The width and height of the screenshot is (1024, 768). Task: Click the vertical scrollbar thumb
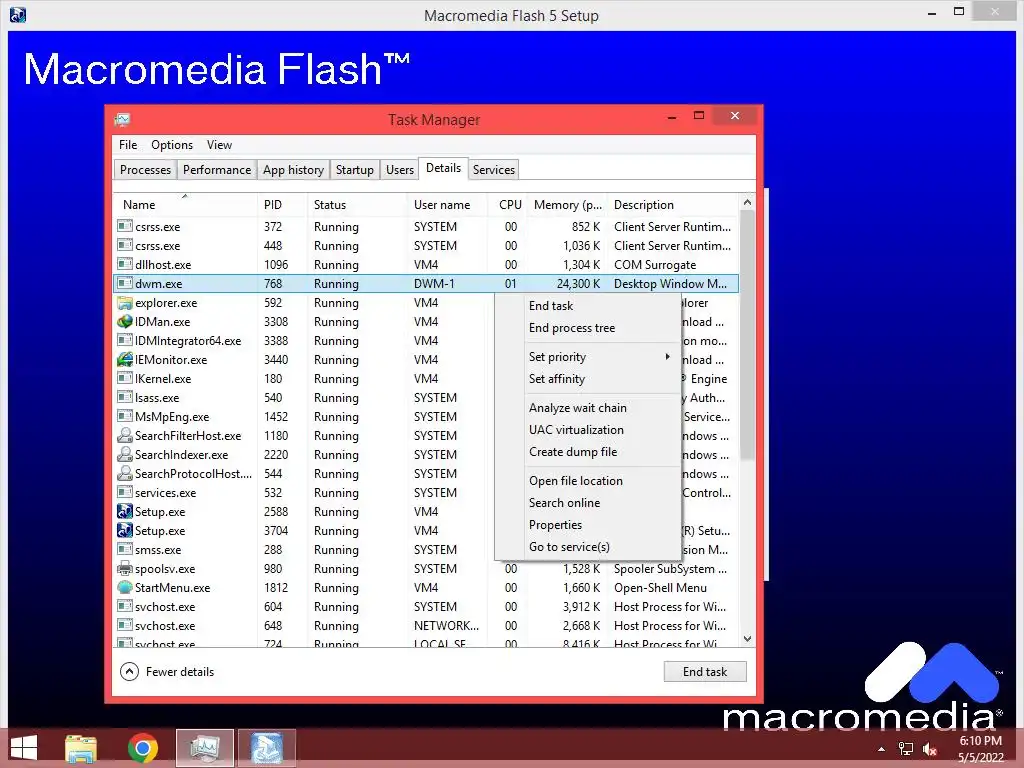click(747, 335)
